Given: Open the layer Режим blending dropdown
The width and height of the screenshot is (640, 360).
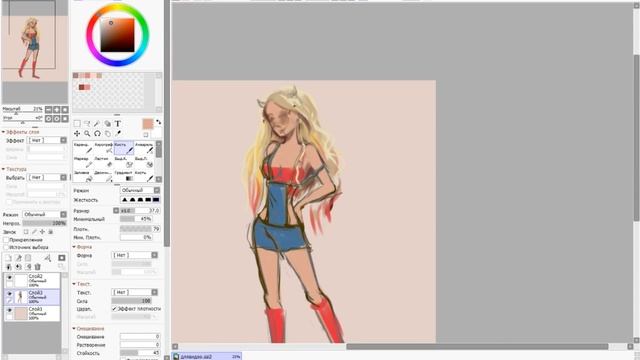Looking at the screenshot, I should tap(44, 214).
